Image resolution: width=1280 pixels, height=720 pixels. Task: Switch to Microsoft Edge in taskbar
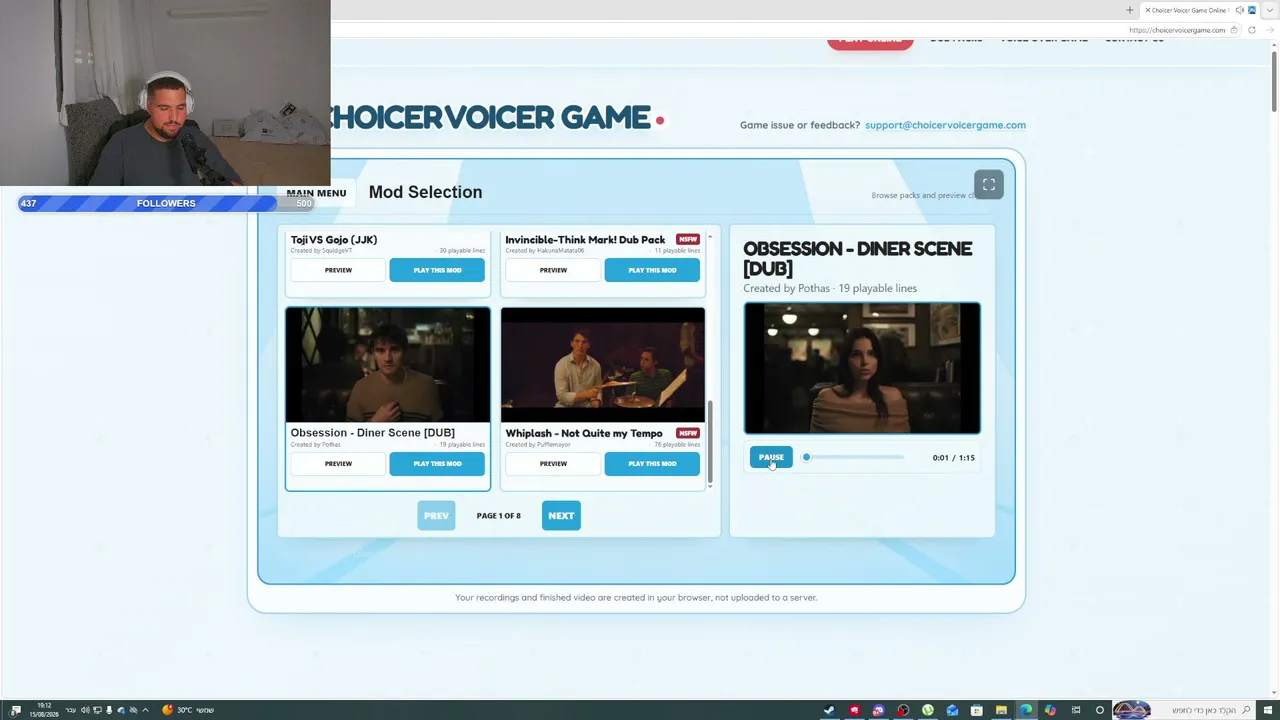(1025, 710)
